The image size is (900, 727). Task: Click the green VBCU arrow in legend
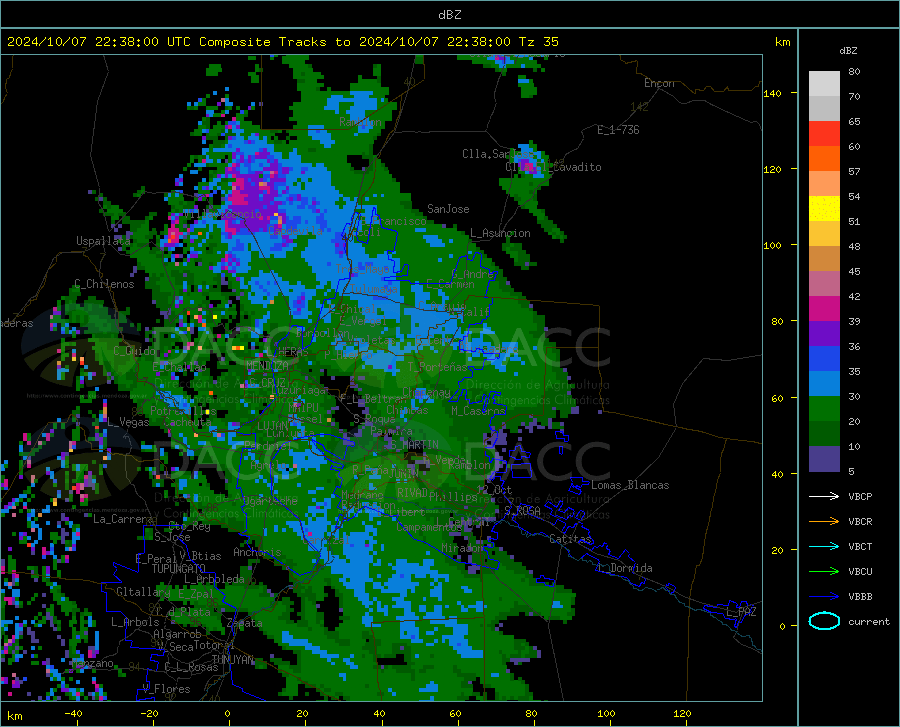[x=824, y=572]
